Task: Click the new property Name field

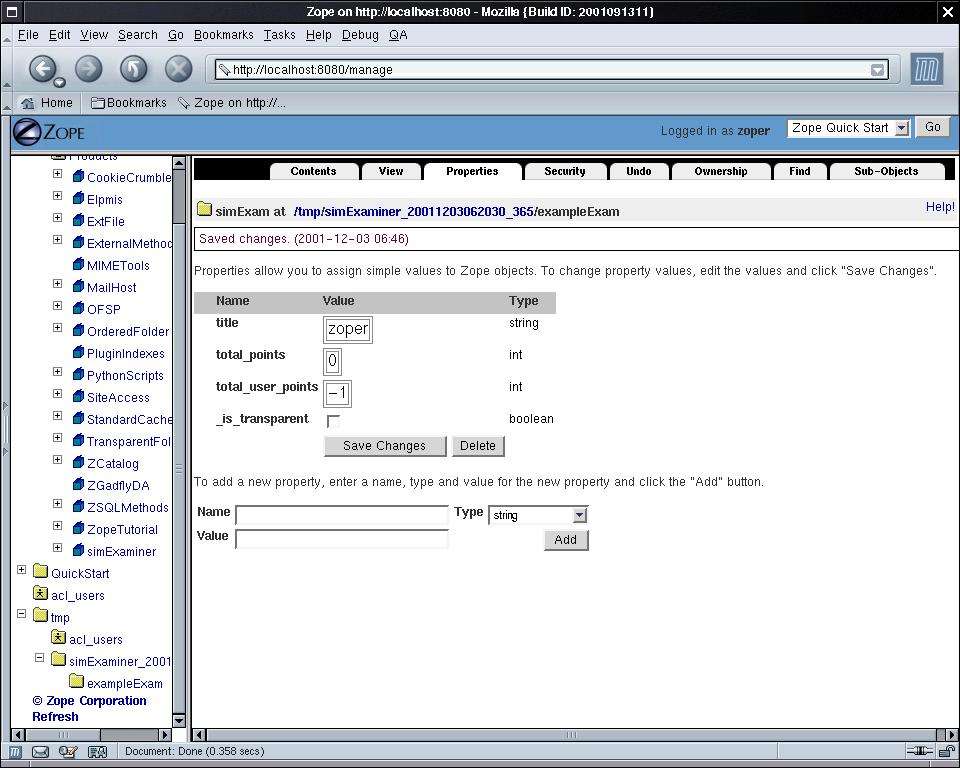Action: click(342, 515)
